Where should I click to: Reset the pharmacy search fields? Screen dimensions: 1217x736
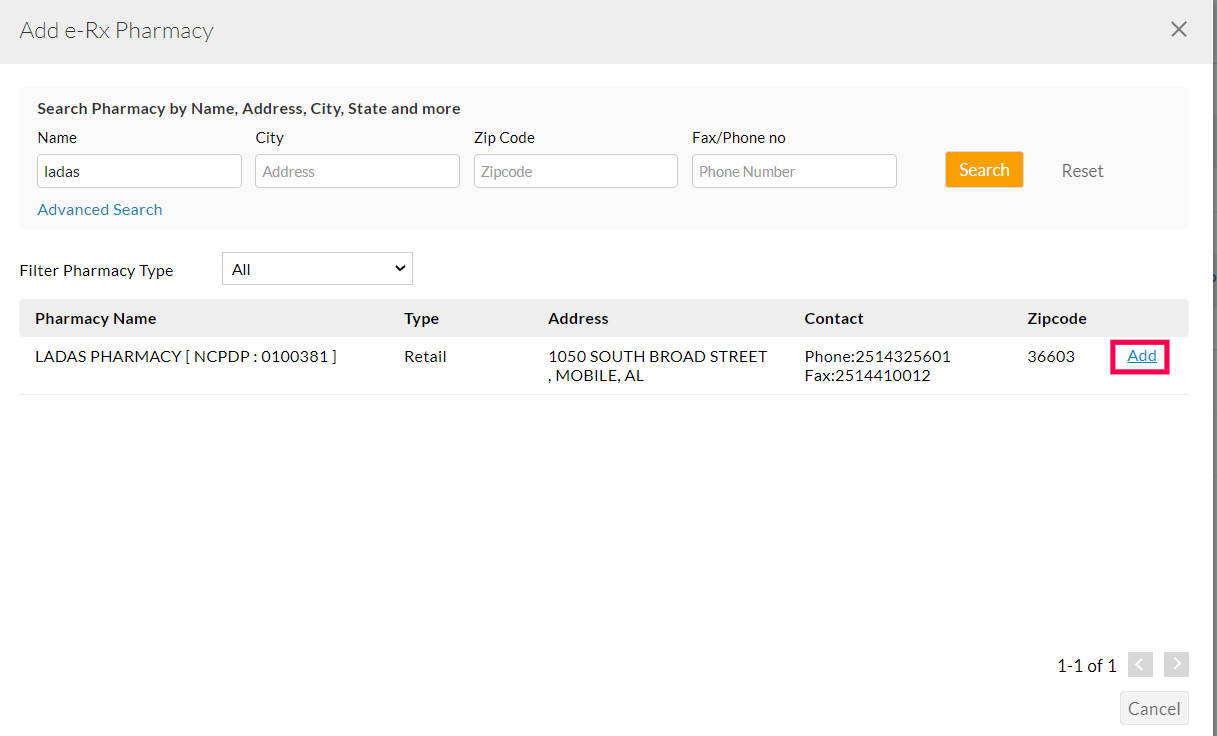pos(1082,171)
